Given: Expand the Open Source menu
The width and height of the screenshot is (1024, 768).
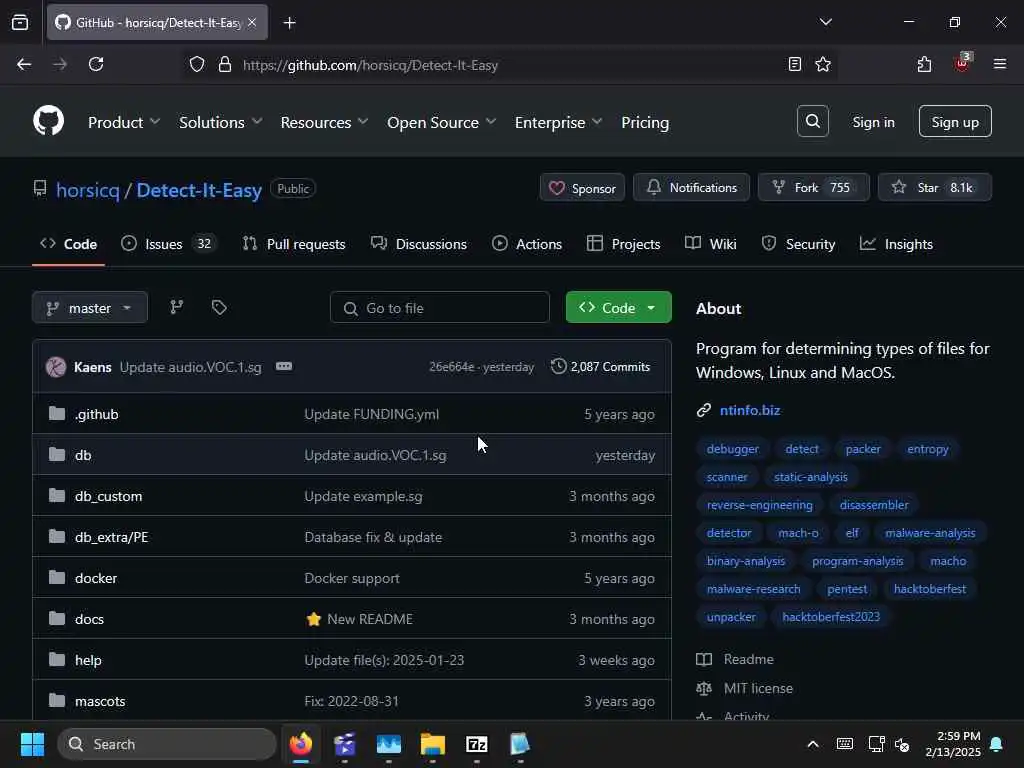Looking at the screenshot, I should 441,122.
